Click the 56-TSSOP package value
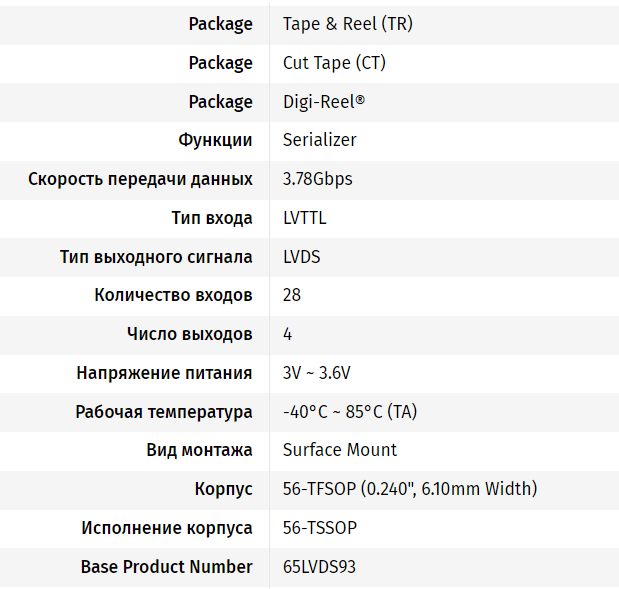The image size is (619, 589). tap(320, 528)
